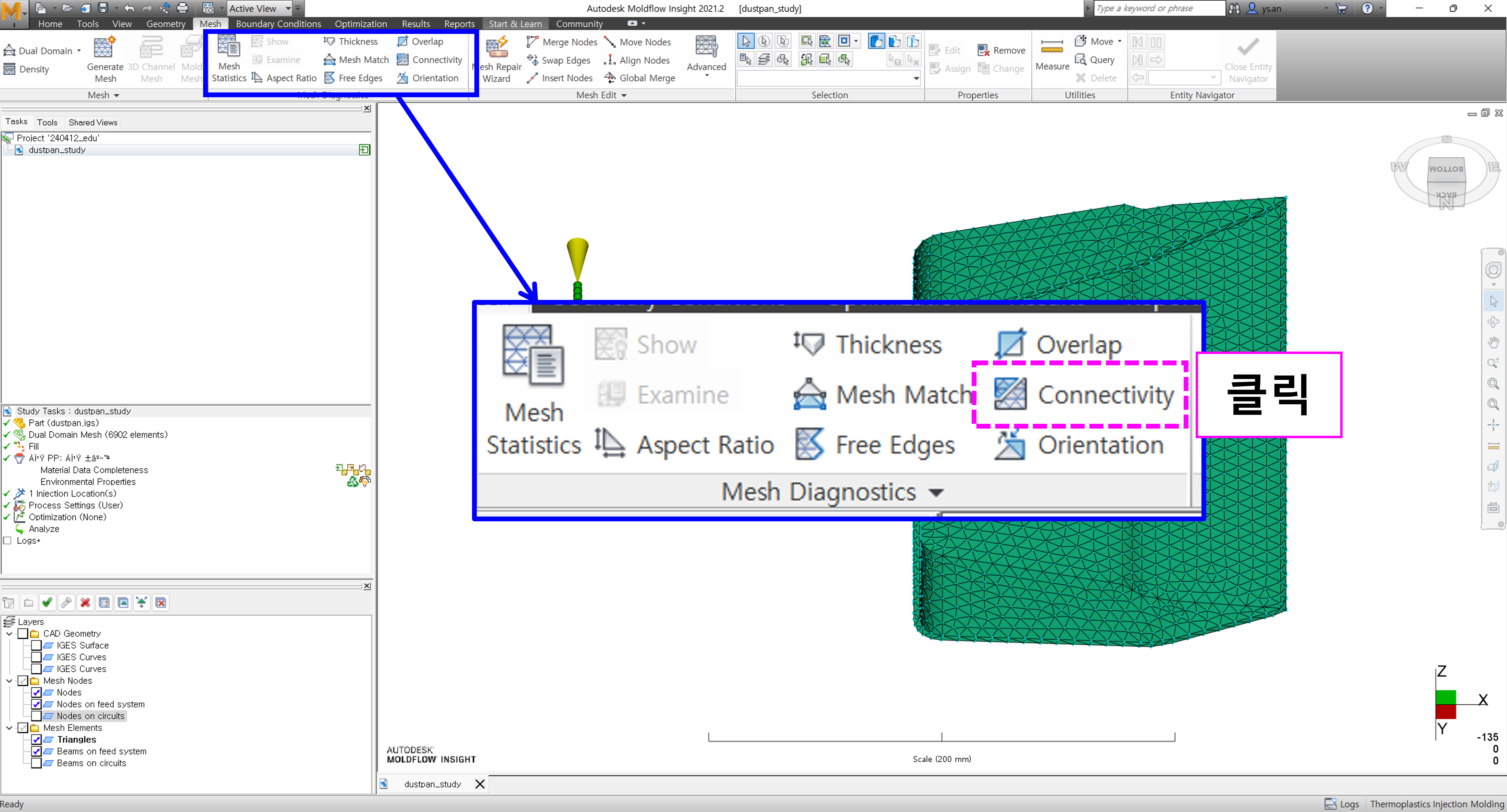Image resolution: width=1507 pixels, height=812 pixels.
Task: Click the Thickness diagnostic tool
Action: [351, 41]
